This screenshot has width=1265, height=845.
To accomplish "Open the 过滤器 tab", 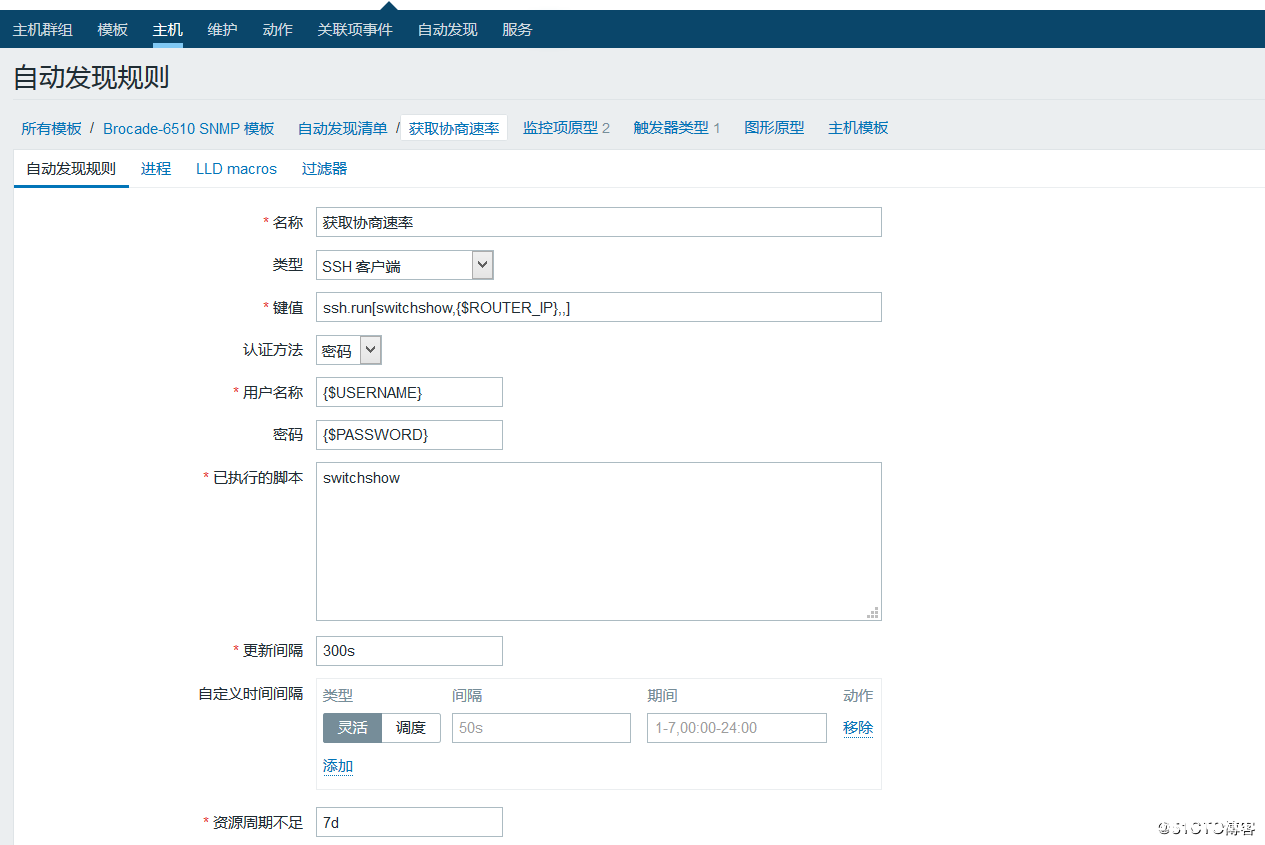I will (x=323, y=168).
